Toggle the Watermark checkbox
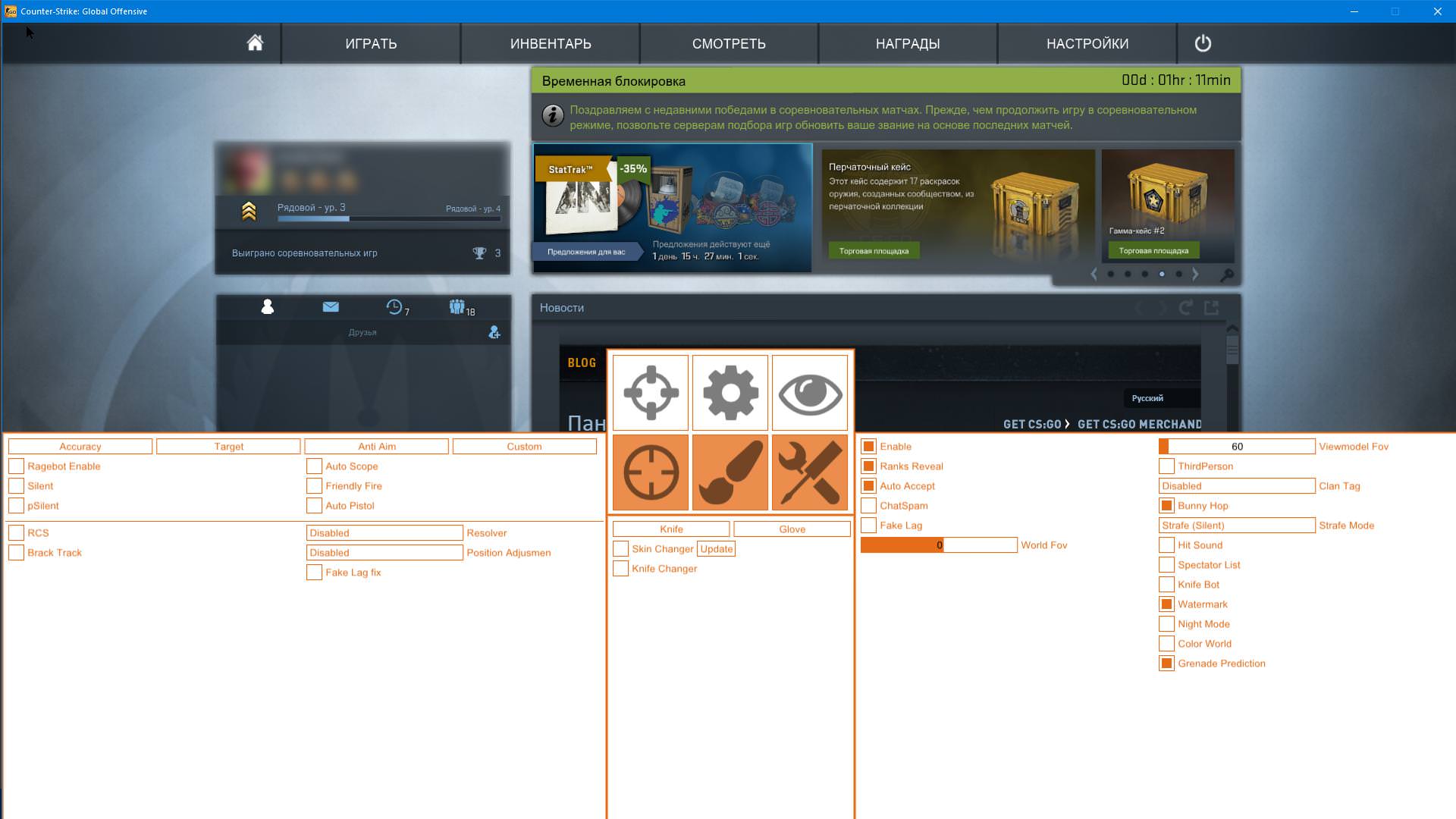The width and height of the screenshot is (1456, 819). pos(1166,604)
